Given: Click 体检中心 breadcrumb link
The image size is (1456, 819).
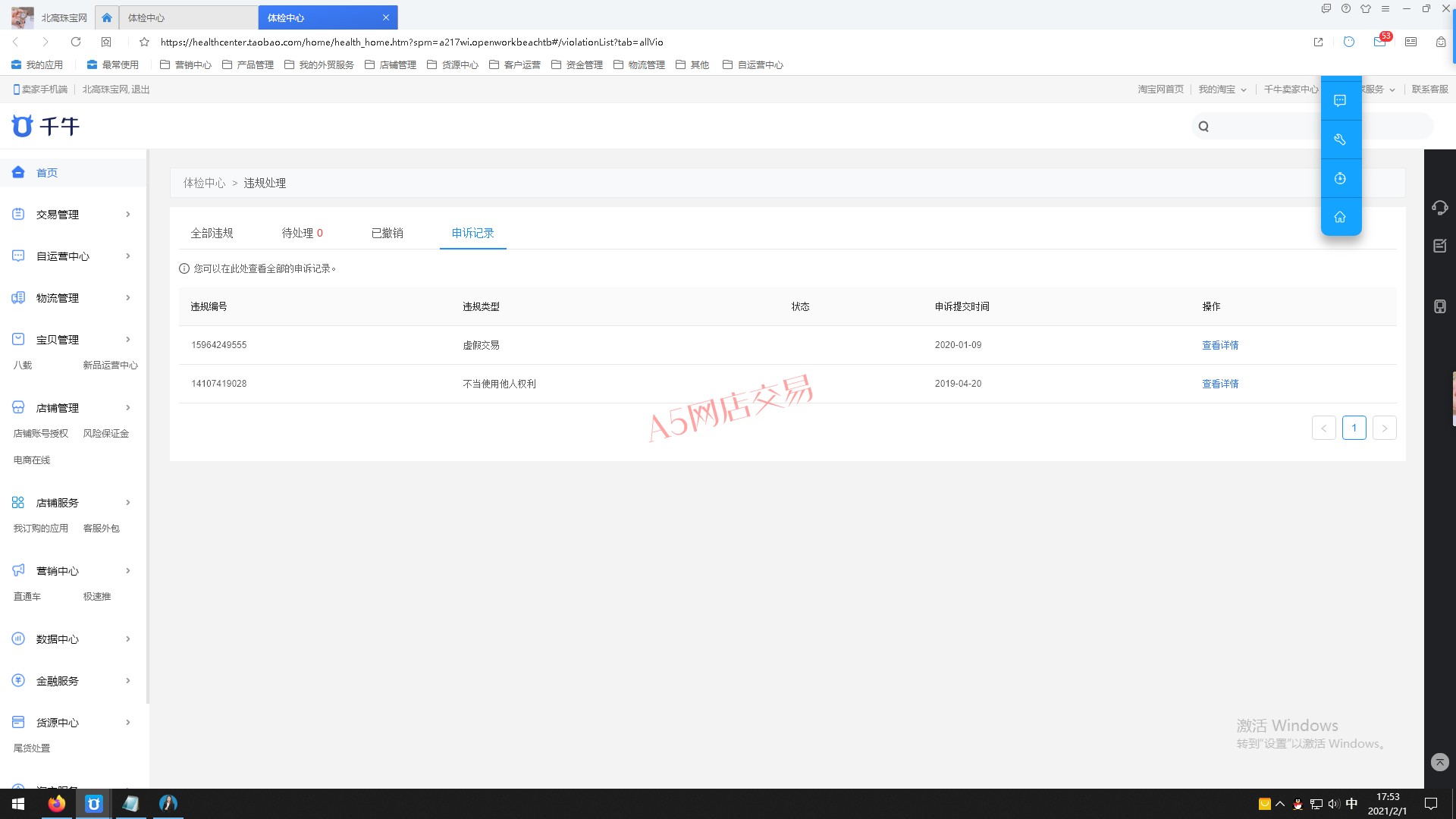Looking at the screenshot, I should [x=204, y=183].
